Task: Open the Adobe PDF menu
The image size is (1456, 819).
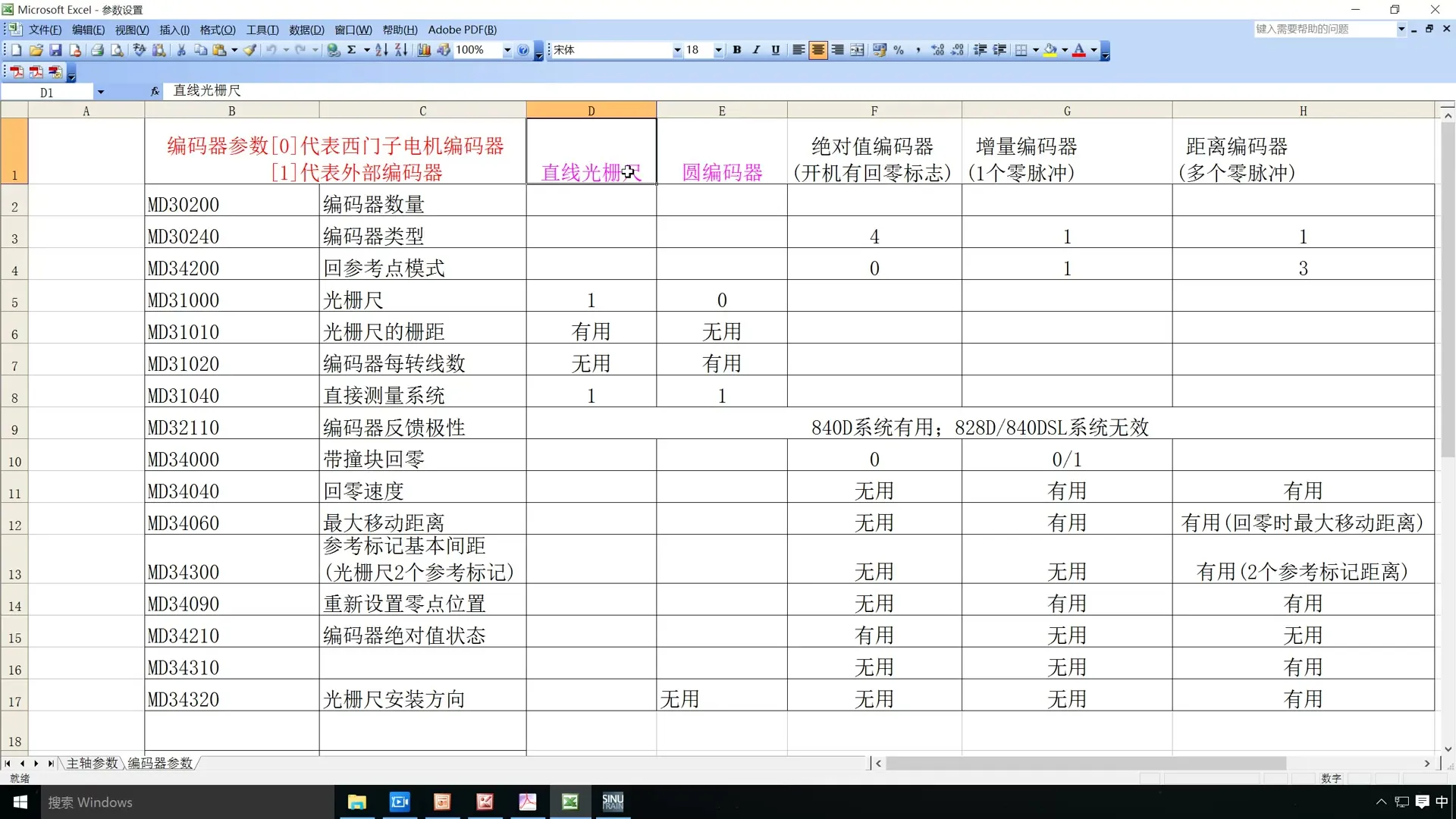Action: tap(462, 30)
